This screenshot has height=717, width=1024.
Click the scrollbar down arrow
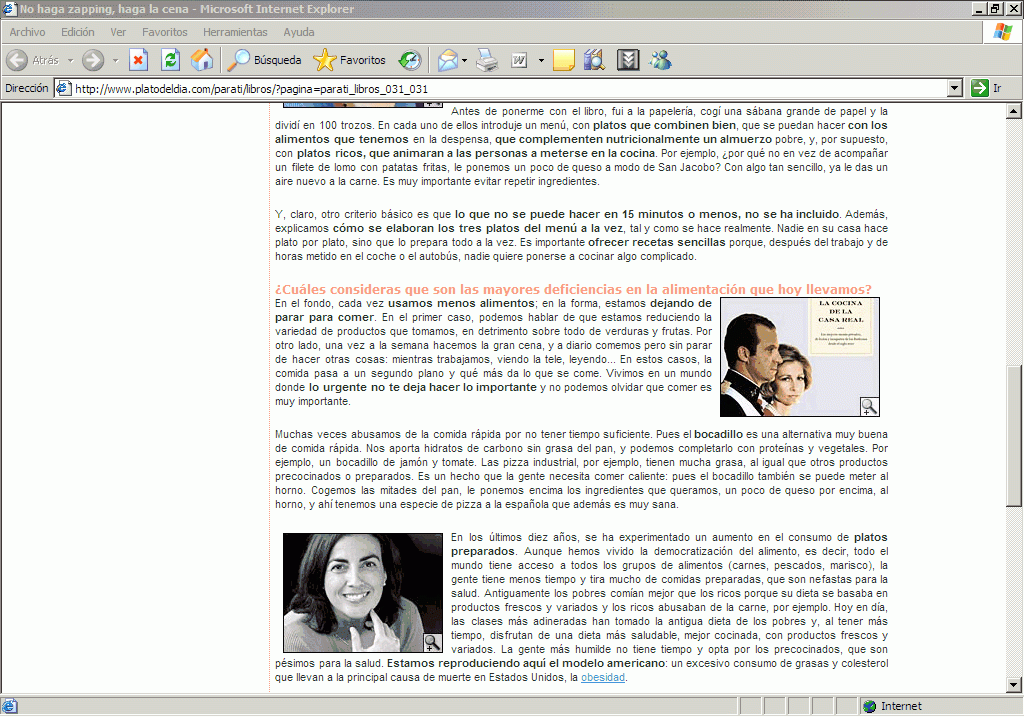pyautogui.click(x=1013, y=685)
